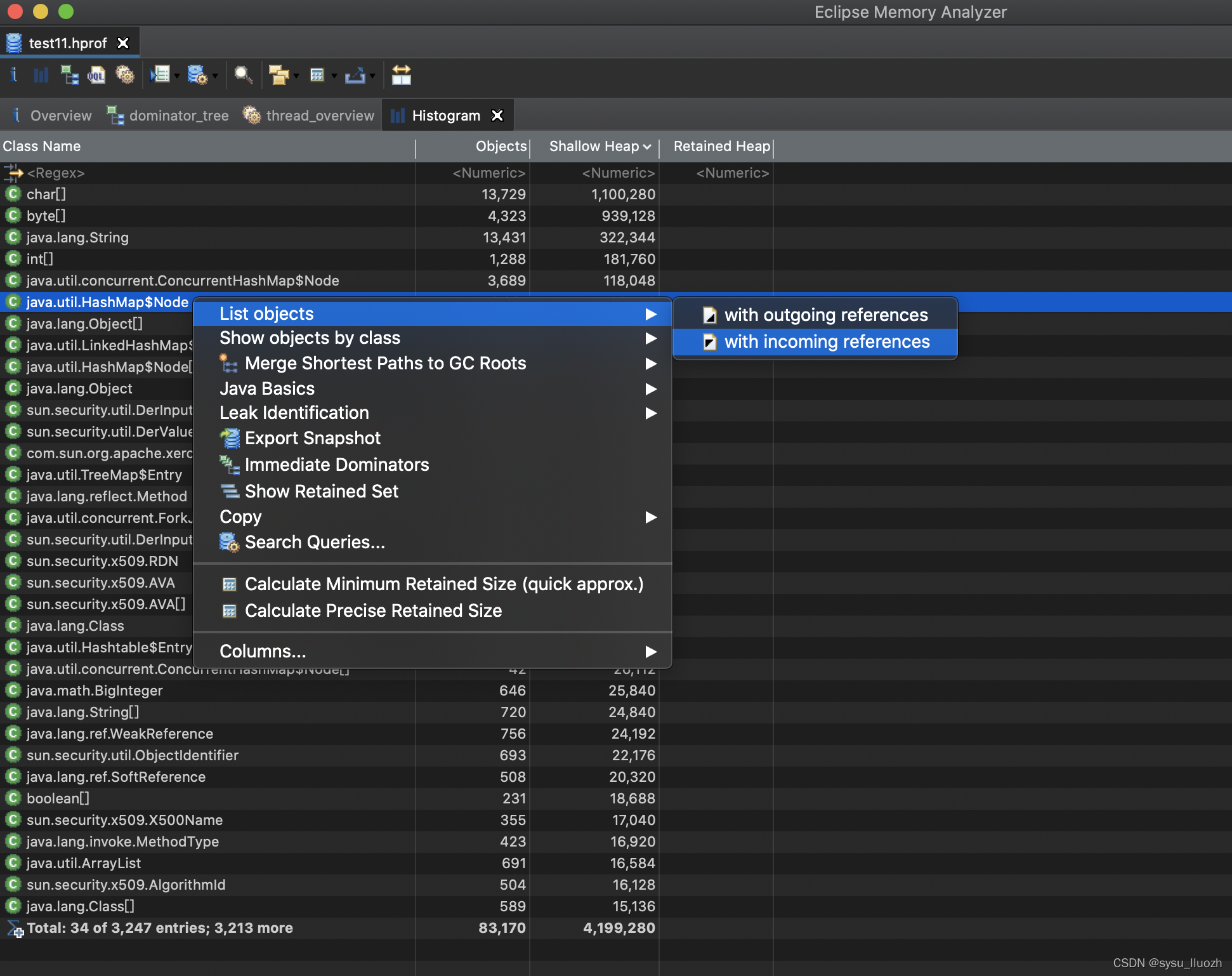Click the Regex class name filter field

207,173
